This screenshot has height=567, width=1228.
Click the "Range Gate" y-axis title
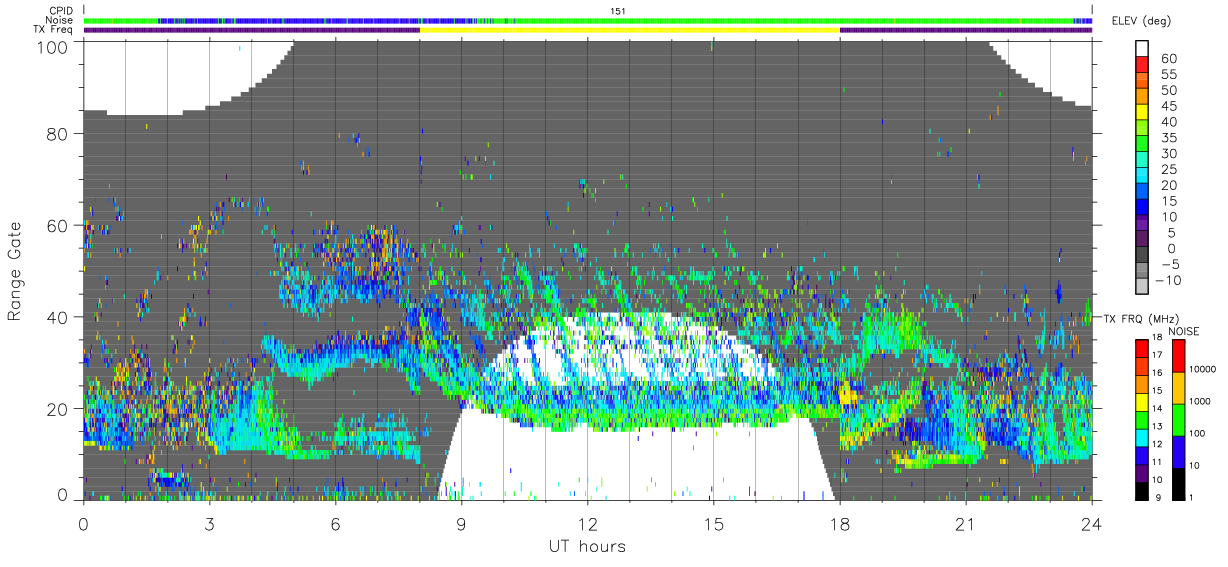coord(15,271)
